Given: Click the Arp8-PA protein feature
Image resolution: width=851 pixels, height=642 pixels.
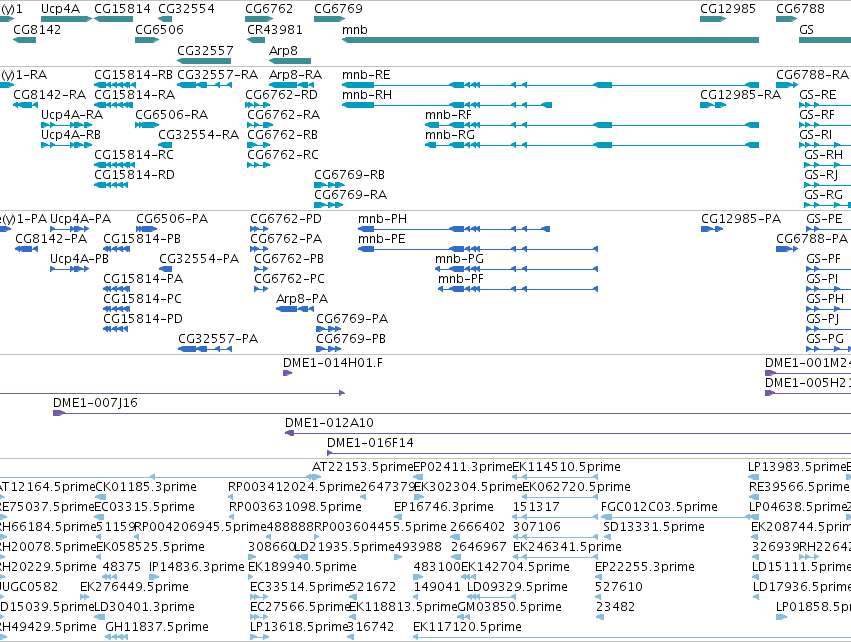Looking at the screenshot, I should [295, 309].
